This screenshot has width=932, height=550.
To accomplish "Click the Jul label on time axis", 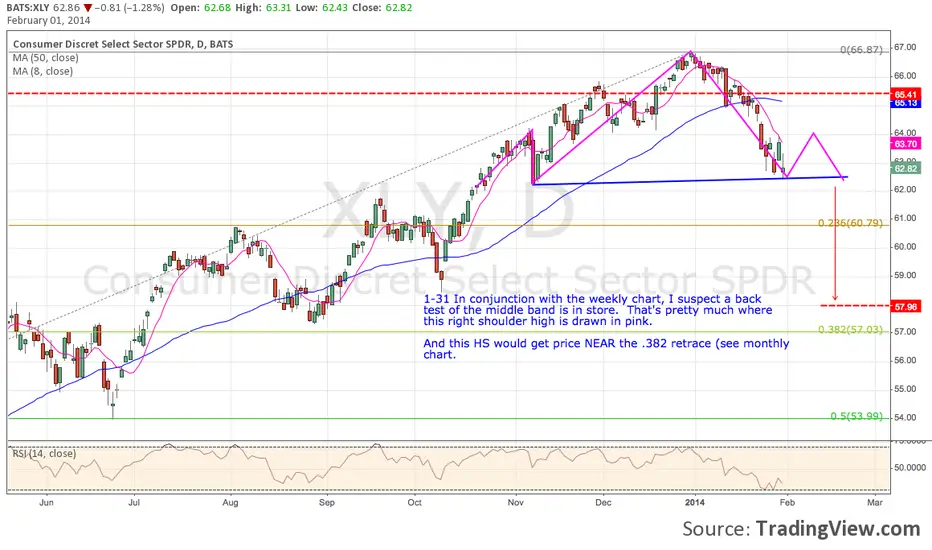I will coord(134,502).
